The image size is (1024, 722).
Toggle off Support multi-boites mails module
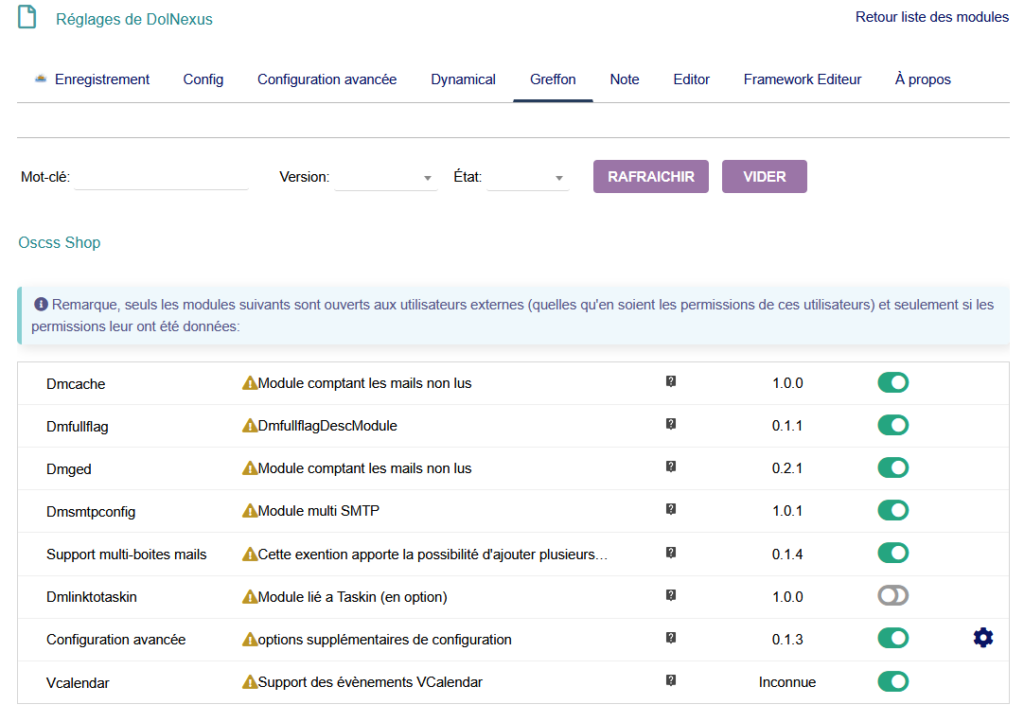click(893, 553)
